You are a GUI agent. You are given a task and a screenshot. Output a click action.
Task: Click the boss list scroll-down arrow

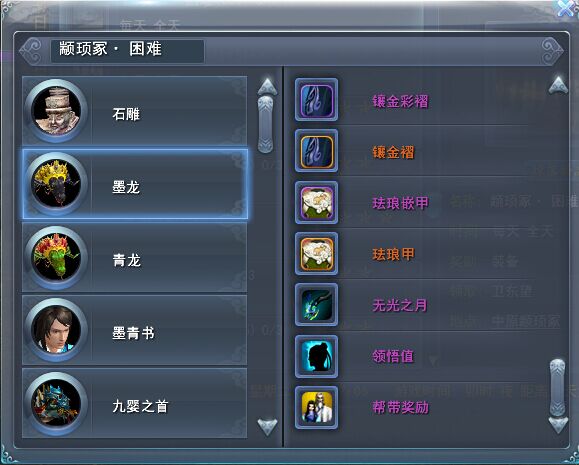[x=267, y=427]
